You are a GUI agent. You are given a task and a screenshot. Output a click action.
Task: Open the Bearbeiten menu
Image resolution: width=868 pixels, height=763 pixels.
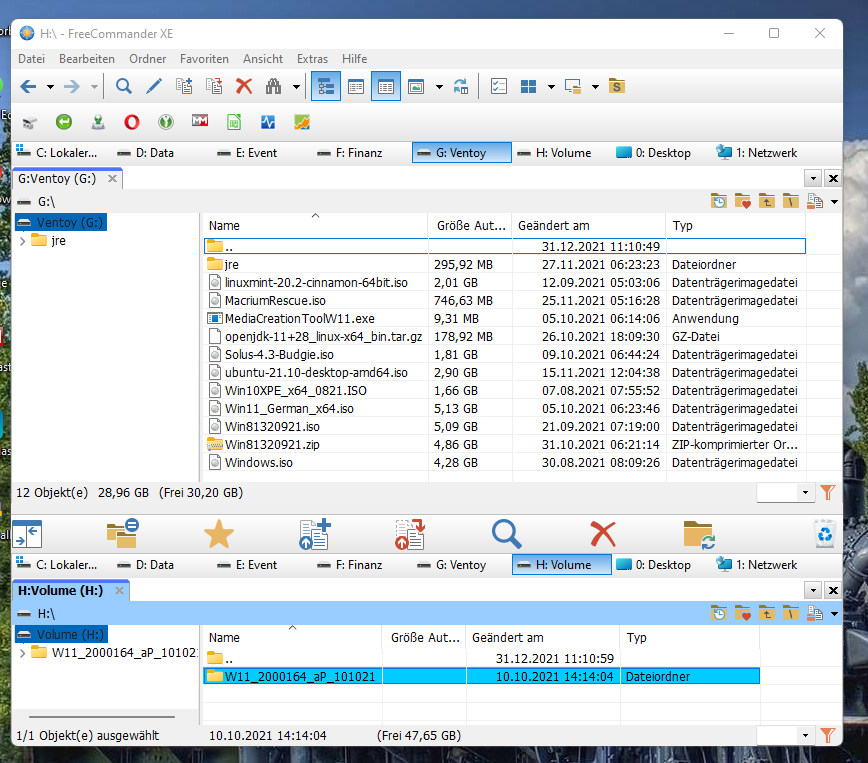point(87,59)
